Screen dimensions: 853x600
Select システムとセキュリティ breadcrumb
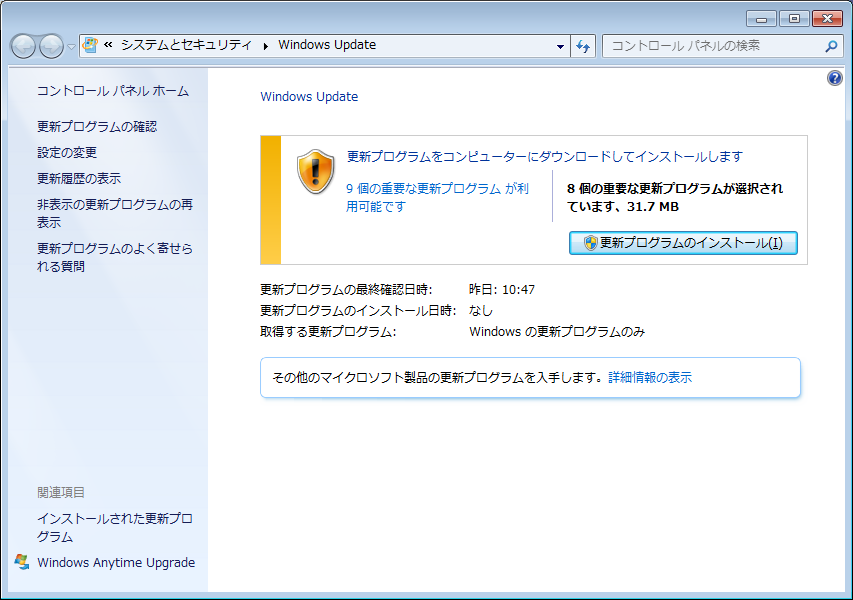(186, 45)
